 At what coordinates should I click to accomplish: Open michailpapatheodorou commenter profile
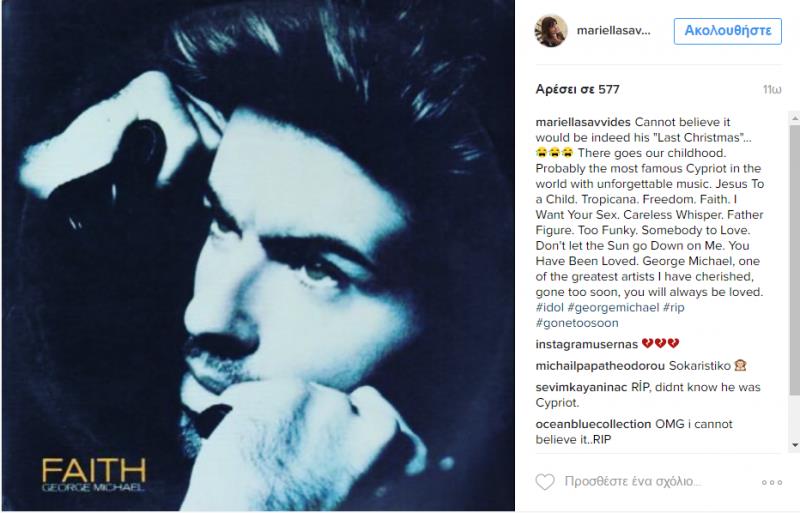(600, 366)
